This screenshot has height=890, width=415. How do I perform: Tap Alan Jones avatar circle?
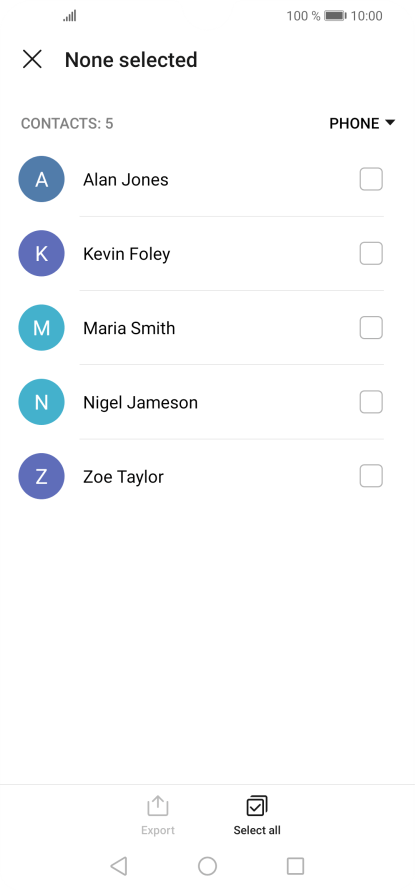coord(41,179)
